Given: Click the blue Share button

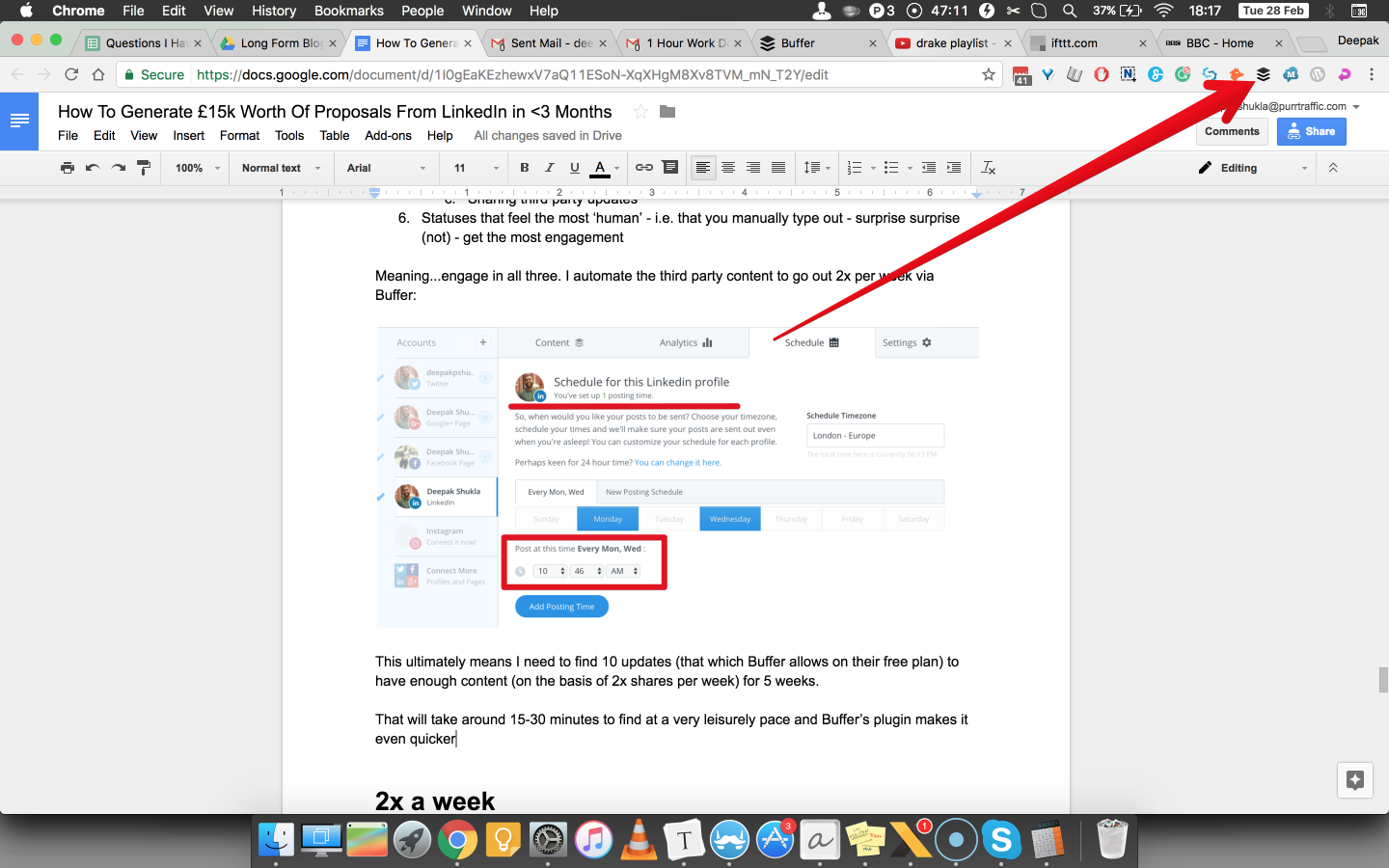Looking at the screenshot, I should 1311,131.
